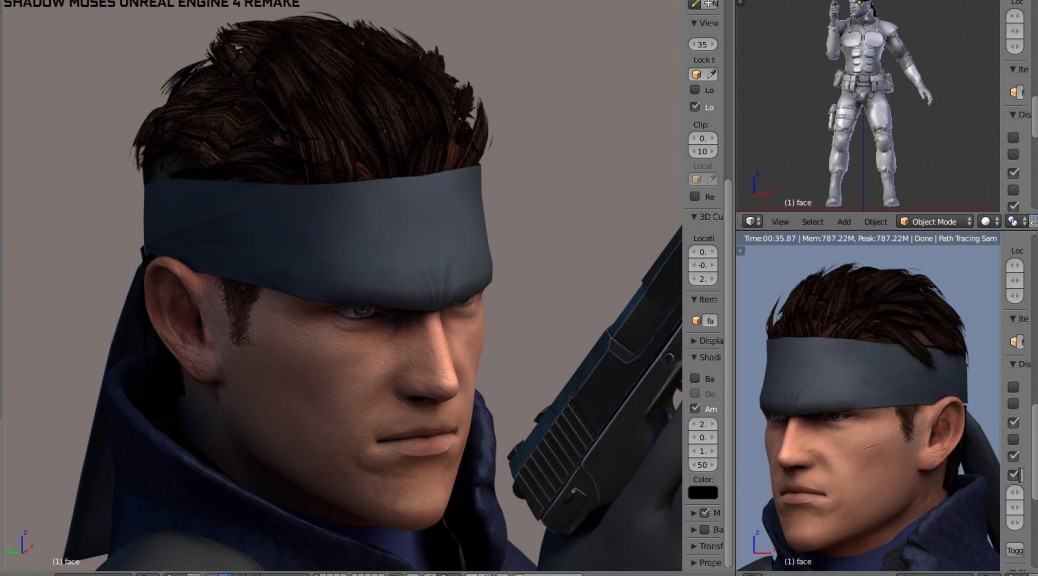Click the viewport shading sphere icon

tap(986, 222)
